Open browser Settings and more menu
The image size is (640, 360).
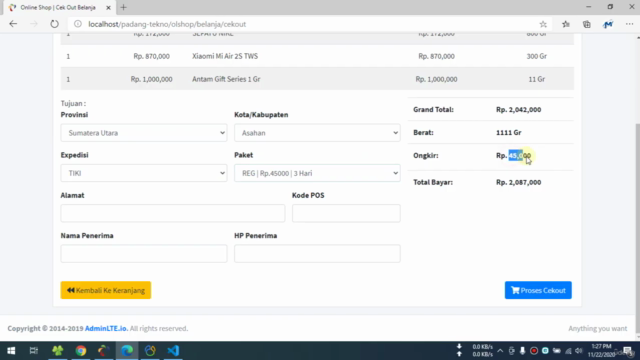tap(629, 24)
